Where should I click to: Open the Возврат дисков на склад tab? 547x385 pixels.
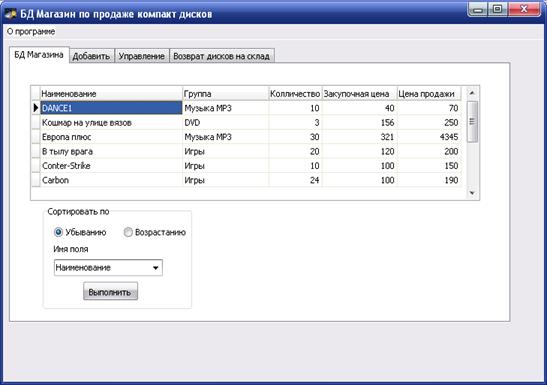pos(222,56)
